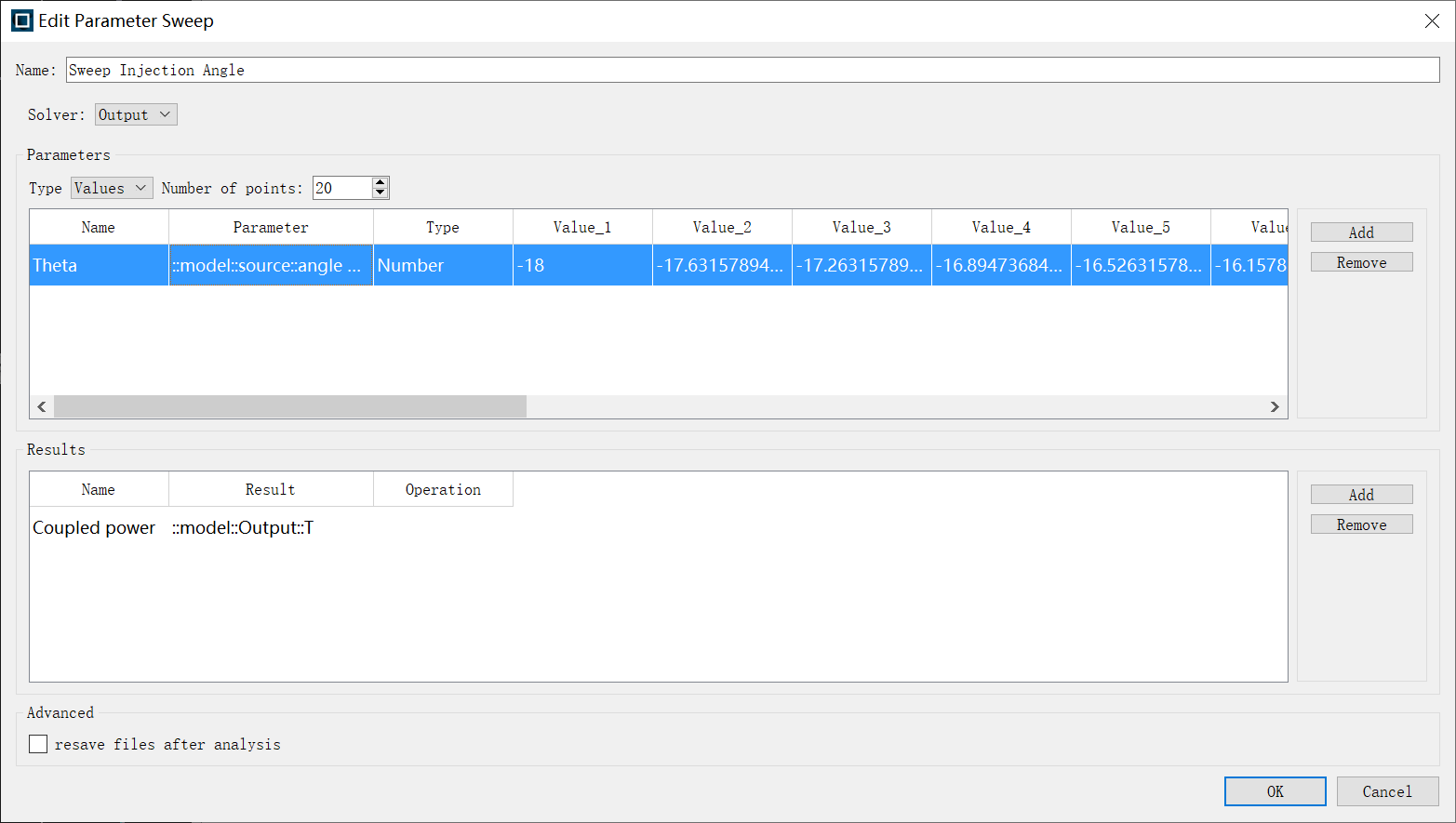The height and width of the screenshot is (823, 1456).
Task: Confirm the sweep with OK button
Action: click(1275, 791)
